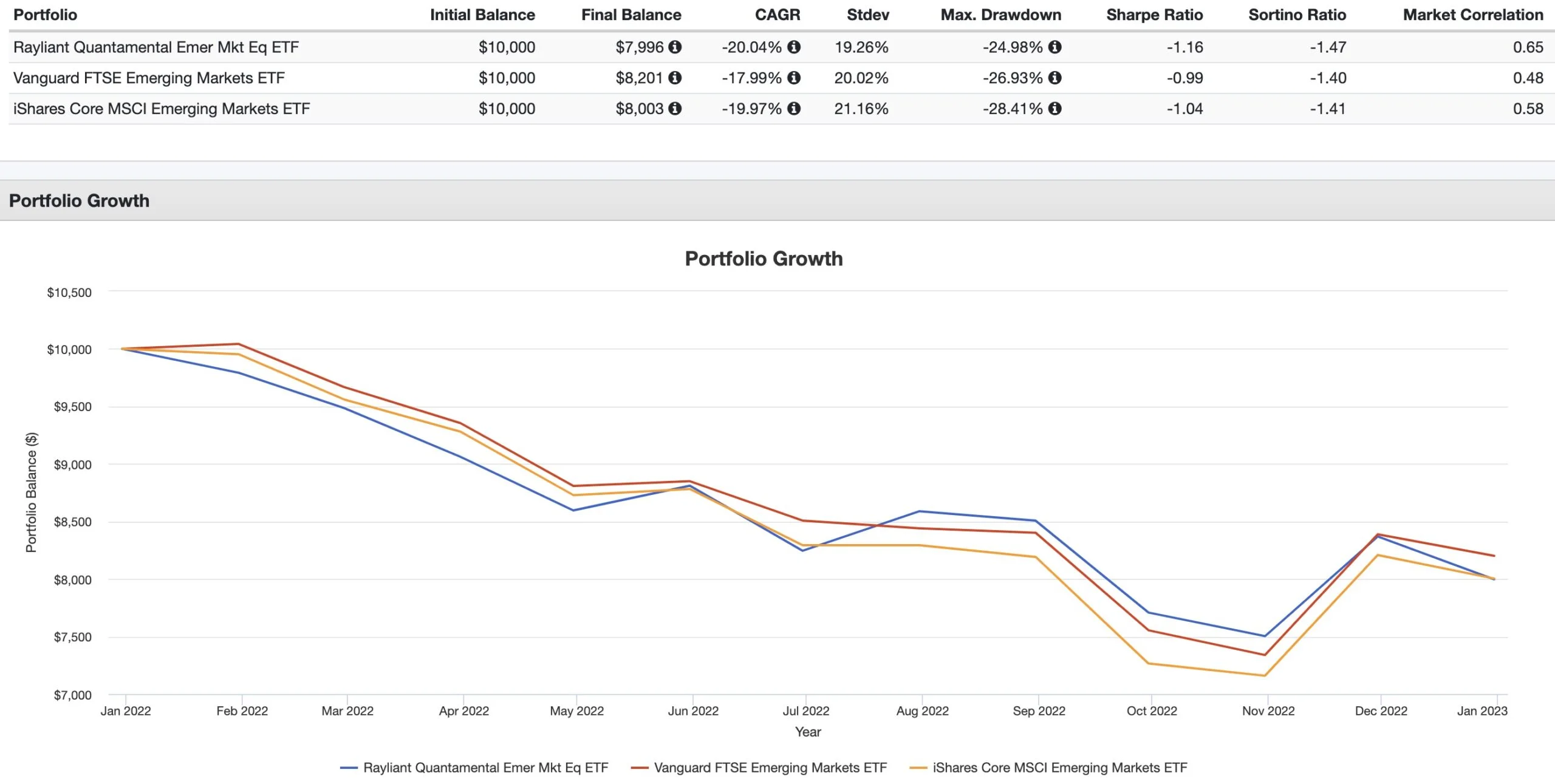Click the Jan 2023 axis tick label
The width and height of the screenshot is (1555, 784).
tap(1482, 711)
